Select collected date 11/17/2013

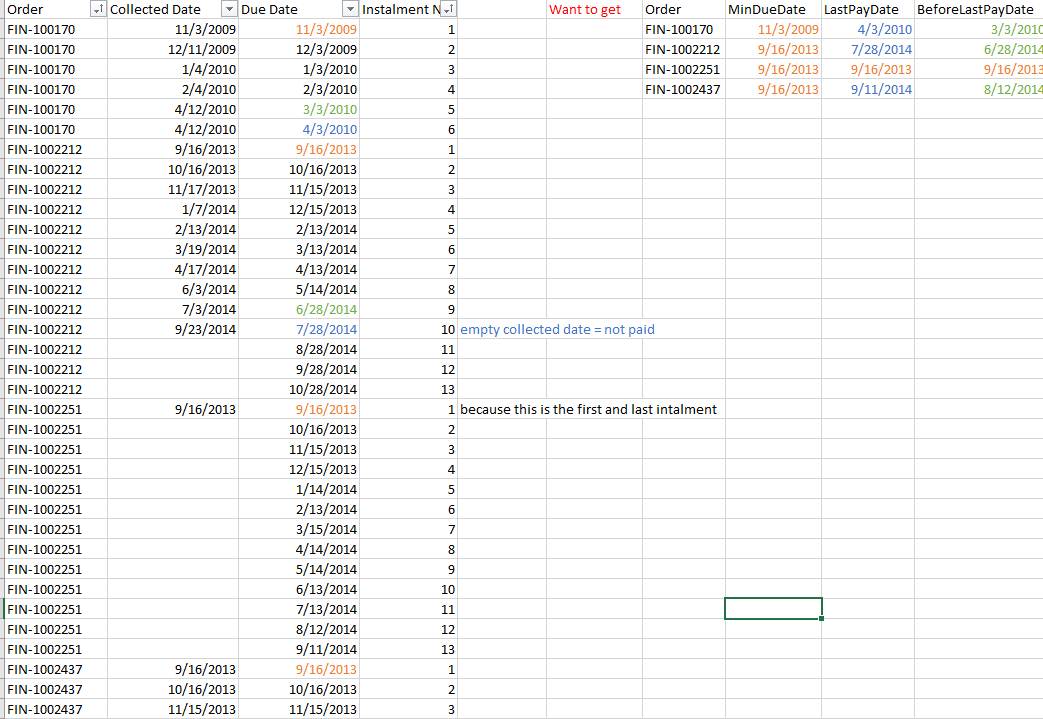173,189
